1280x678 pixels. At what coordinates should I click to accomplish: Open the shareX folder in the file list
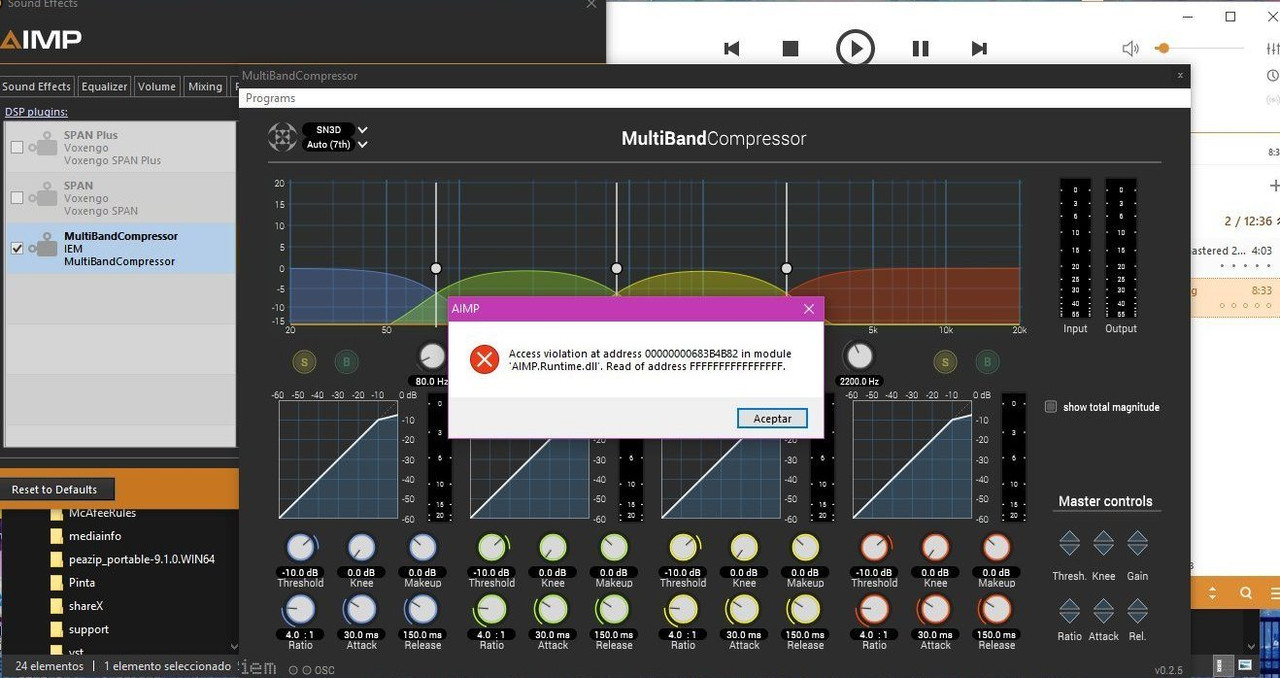pos(77,606)
